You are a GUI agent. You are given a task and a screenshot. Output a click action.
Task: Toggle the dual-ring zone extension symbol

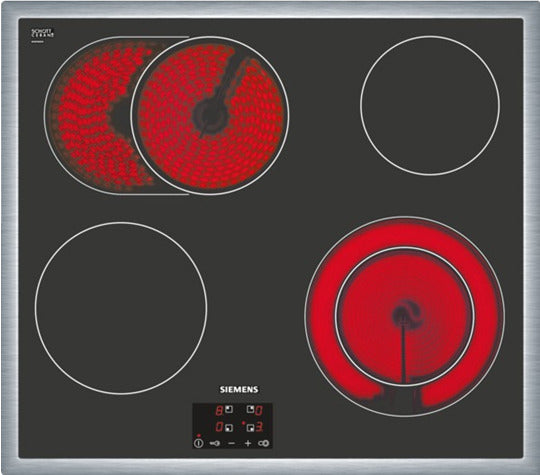click(x=264, y=443)
